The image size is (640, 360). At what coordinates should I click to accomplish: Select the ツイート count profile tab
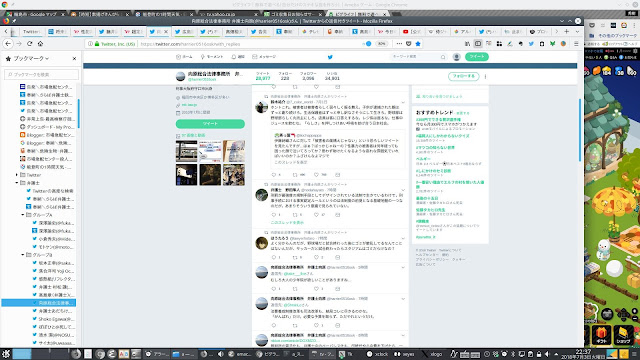pos(263,76)
